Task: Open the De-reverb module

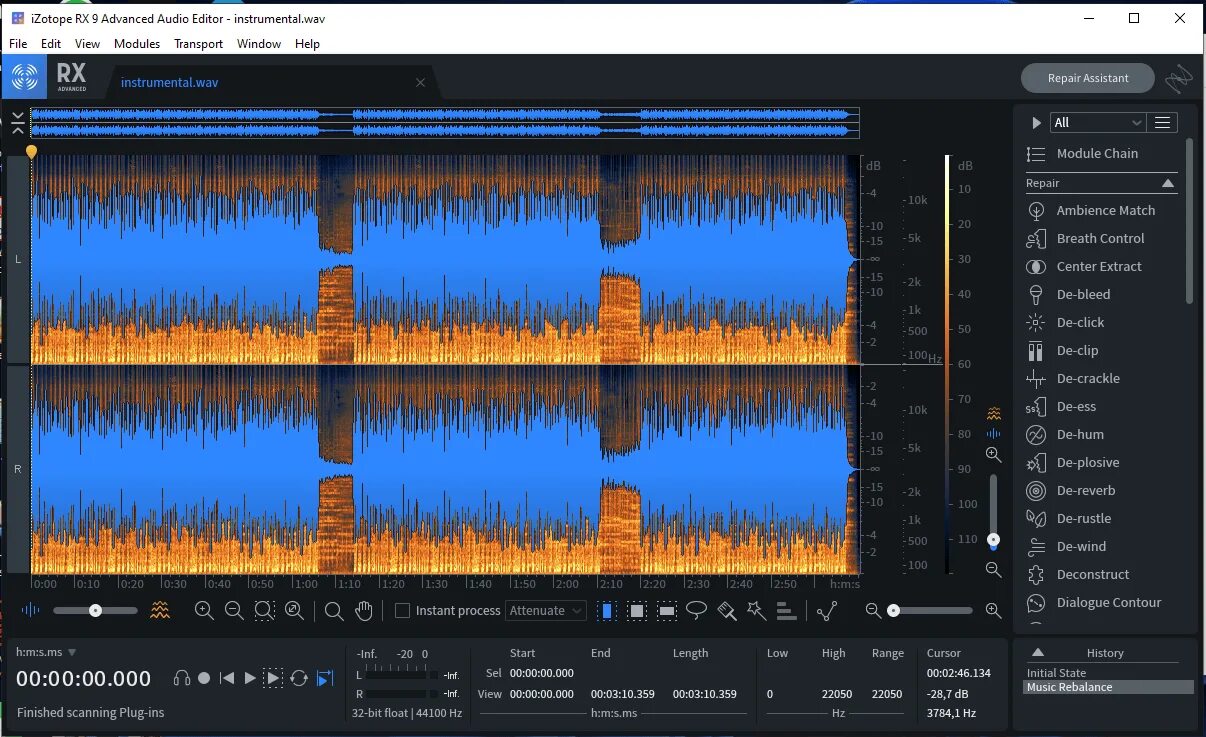Action: pos(1085,490)
